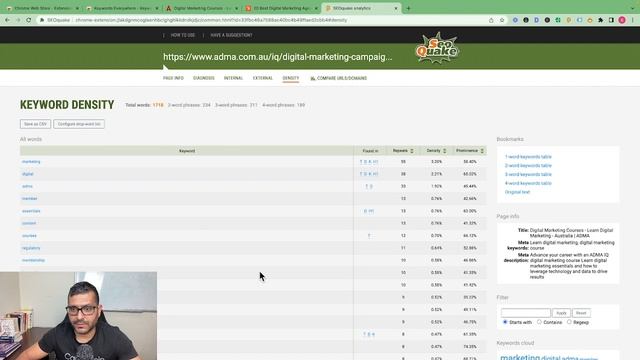Open the Chrome extensions puzzle icon
640x360 pixels.
(x=600, y=20)
